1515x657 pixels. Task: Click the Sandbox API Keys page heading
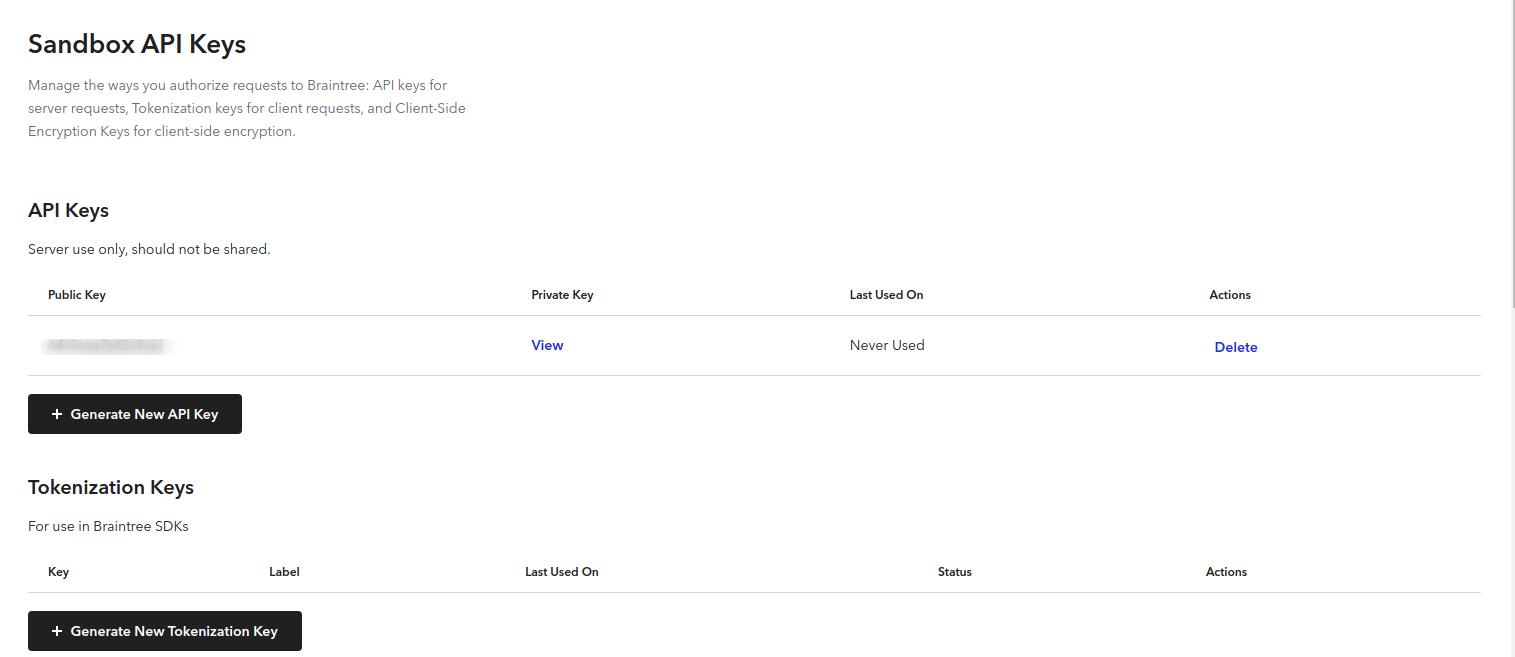[x=137, y=44]
